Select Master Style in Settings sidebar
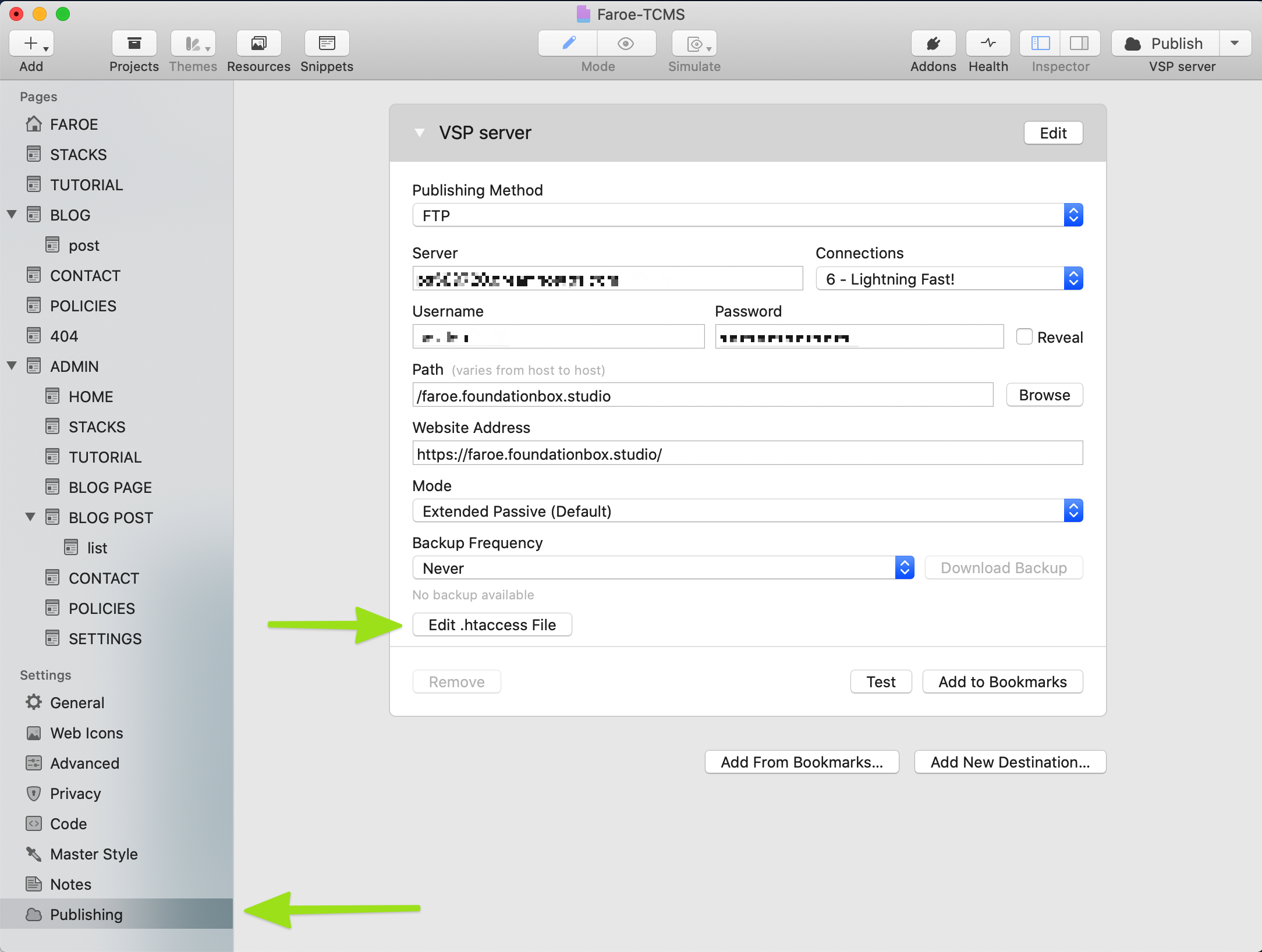 click(x=94, y=854)
